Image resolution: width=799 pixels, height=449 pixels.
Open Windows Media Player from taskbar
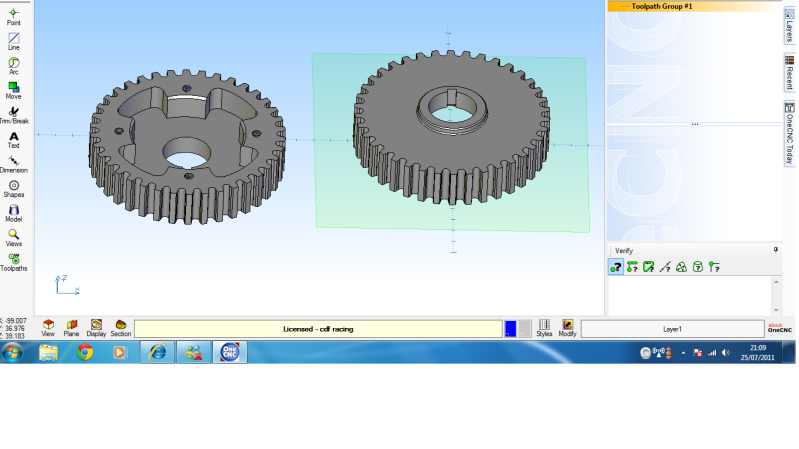119,352
